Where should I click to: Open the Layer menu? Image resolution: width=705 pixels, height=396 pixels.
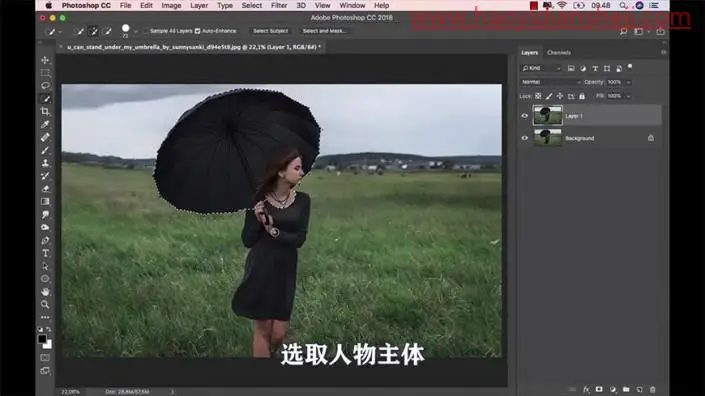click(x=199, y=5)
